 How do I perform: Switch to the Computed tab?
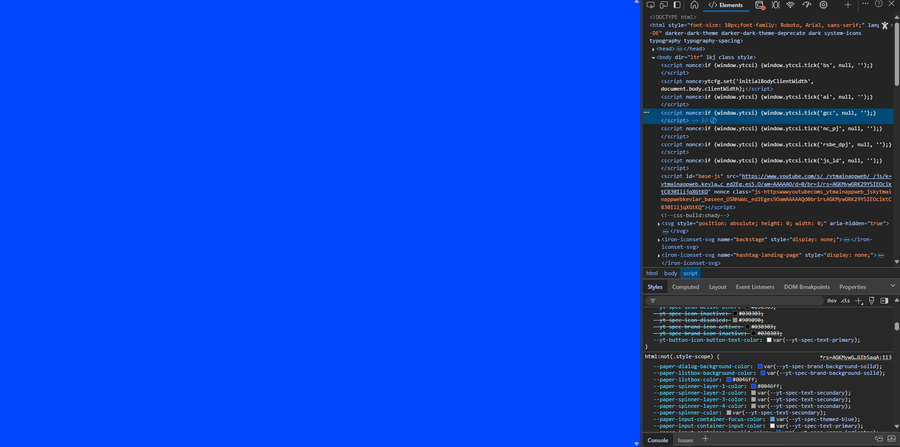click(685, 287)
